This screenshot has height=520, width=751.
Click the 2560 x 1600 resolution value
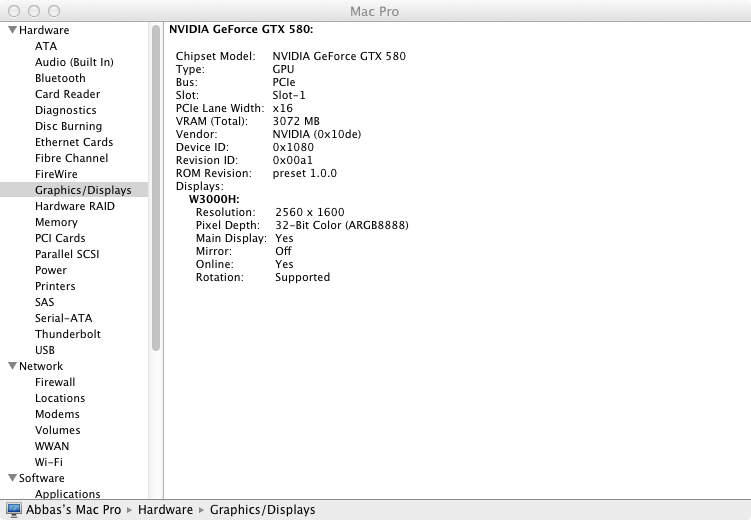click(310, 212)
